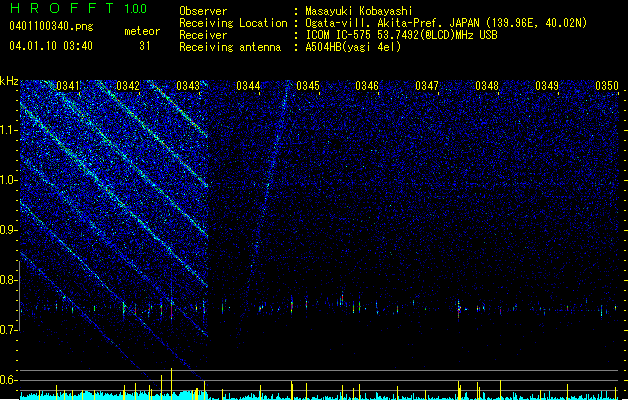Viewport: 629px width, 400px height.
Task: Click the 0342 time marker
Action: pyautogui.click(x=128, y=86)
